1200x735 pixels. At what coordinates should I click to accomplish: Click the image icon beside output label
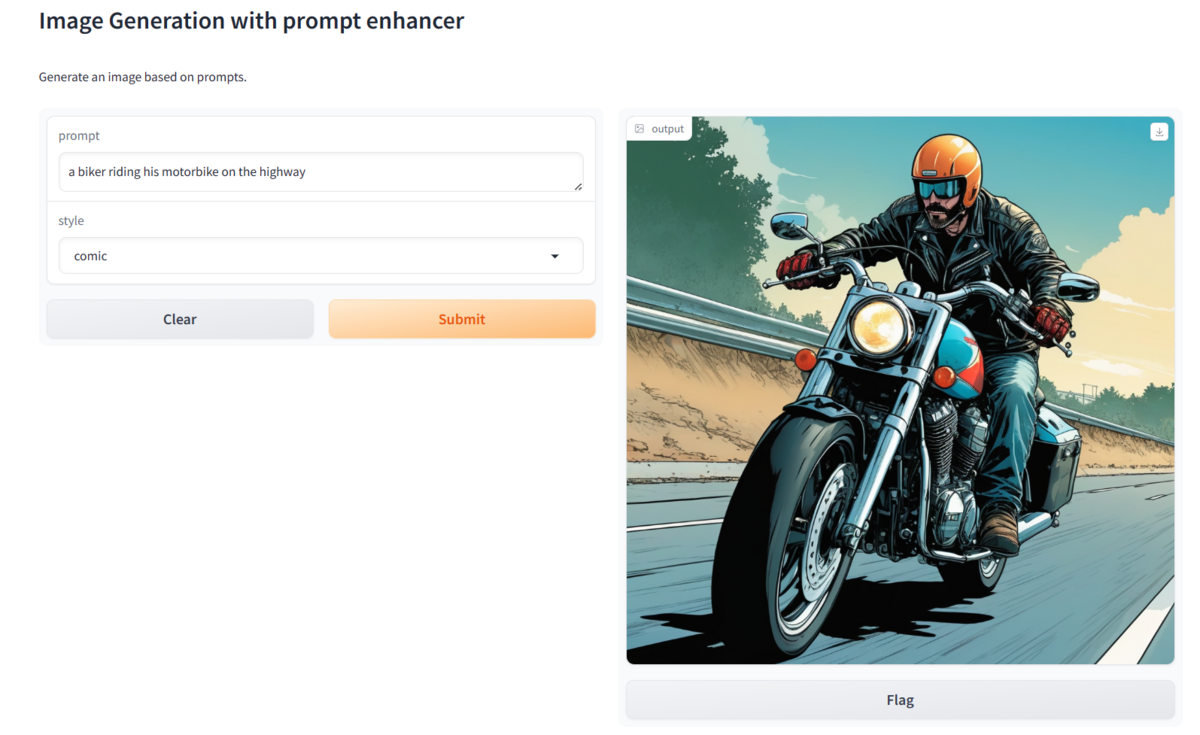pos(639,129)
